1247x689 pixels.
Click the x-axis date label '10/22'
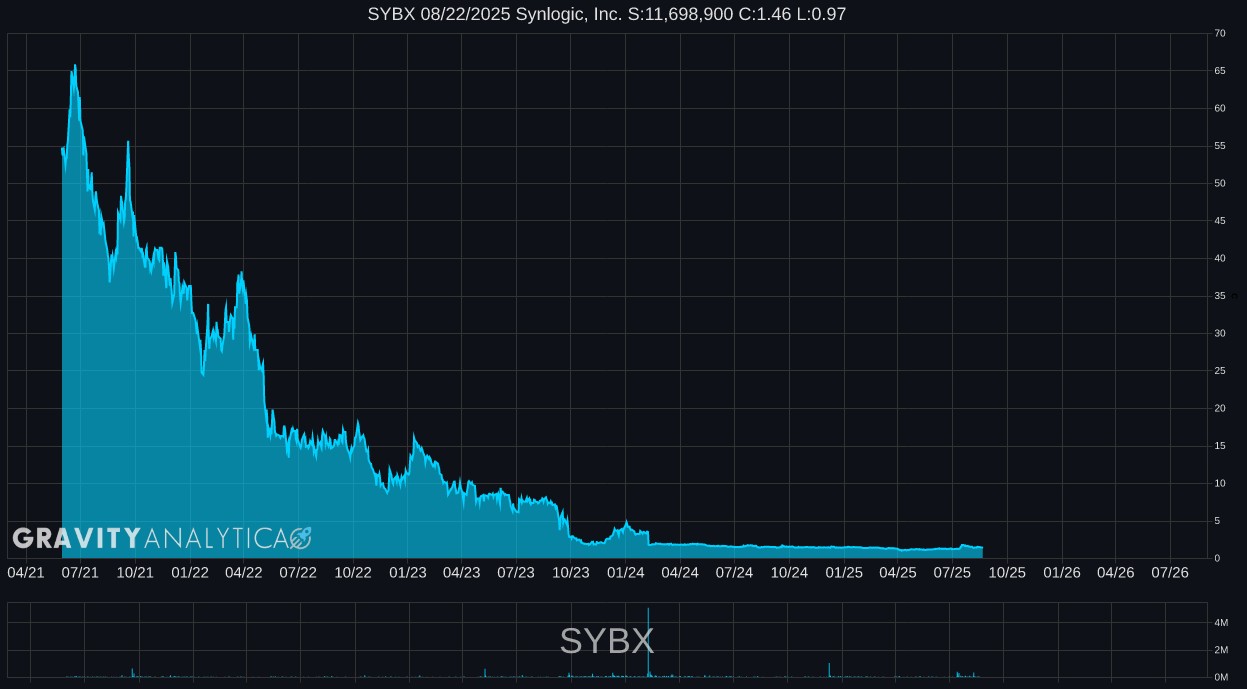pos(353,573)
